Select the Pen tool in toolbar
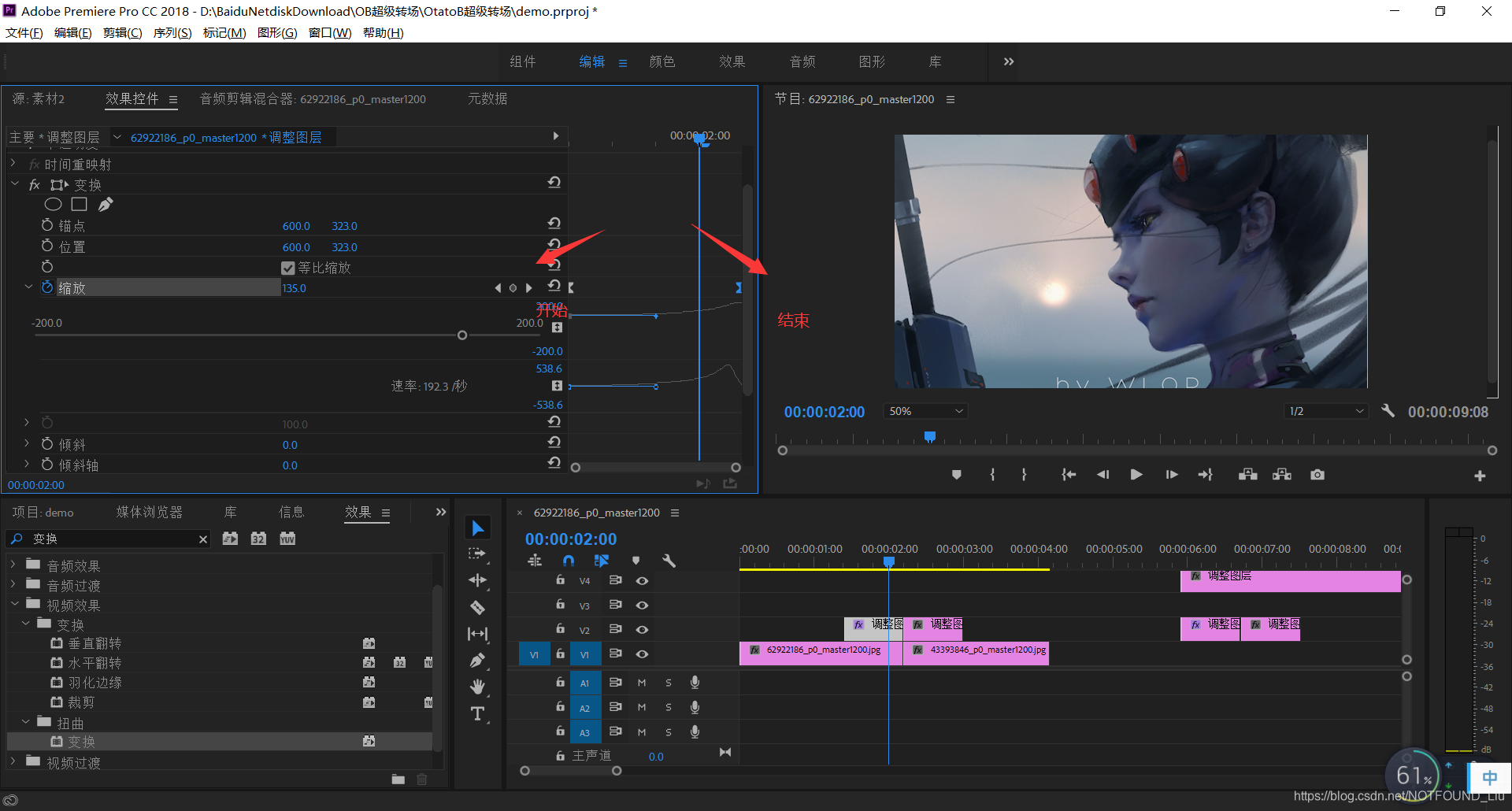 click(477, 661)
